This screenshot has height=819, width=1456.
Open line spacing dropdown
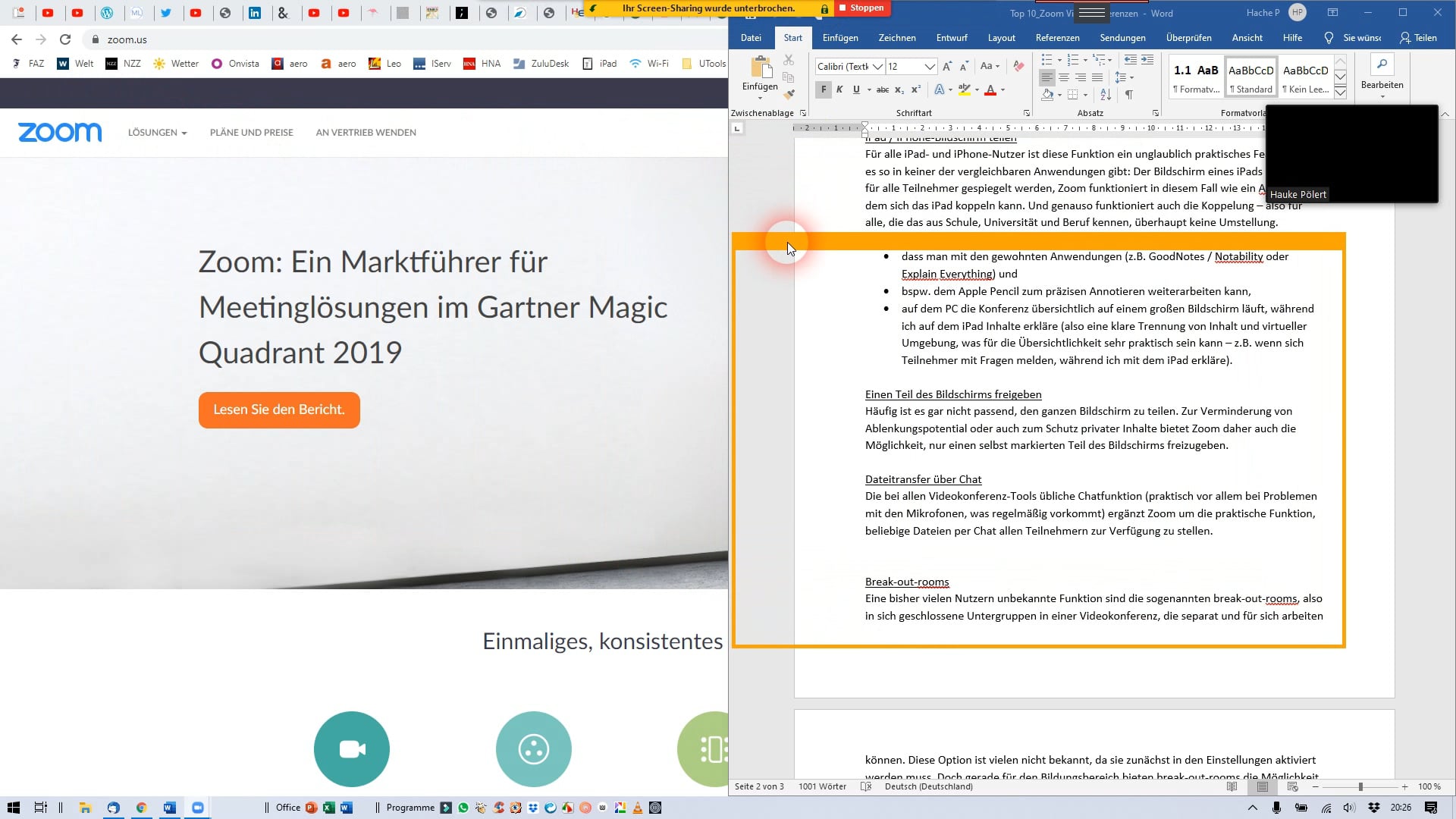pyautogui.click(x=1125, y=77)
